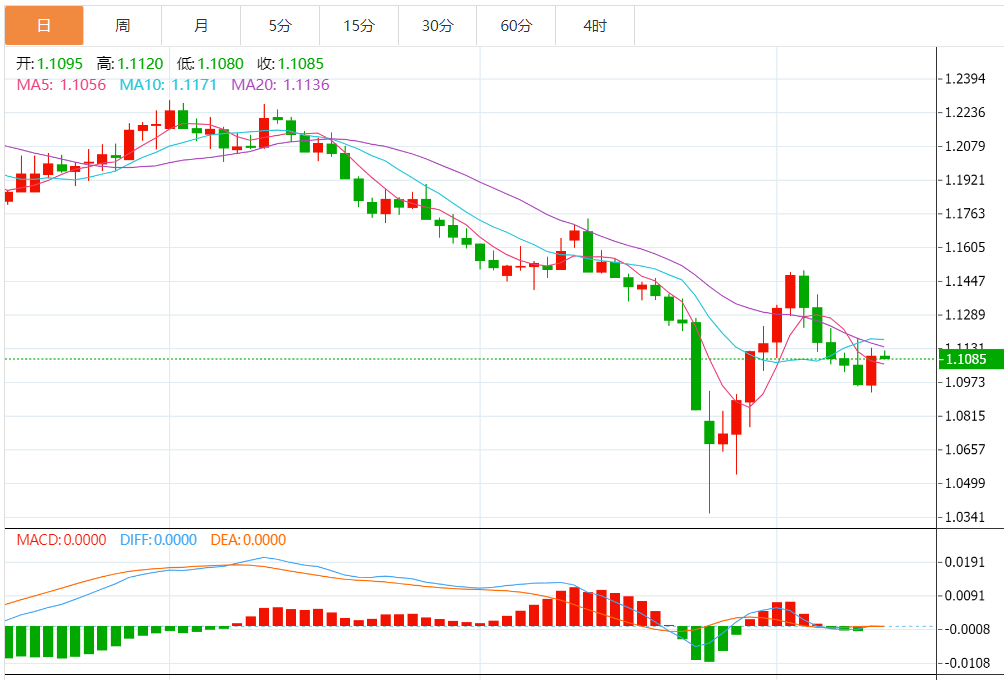Click the MACD: 0.0000 label
Screen dimensions: 1004x680
[61, 540]
